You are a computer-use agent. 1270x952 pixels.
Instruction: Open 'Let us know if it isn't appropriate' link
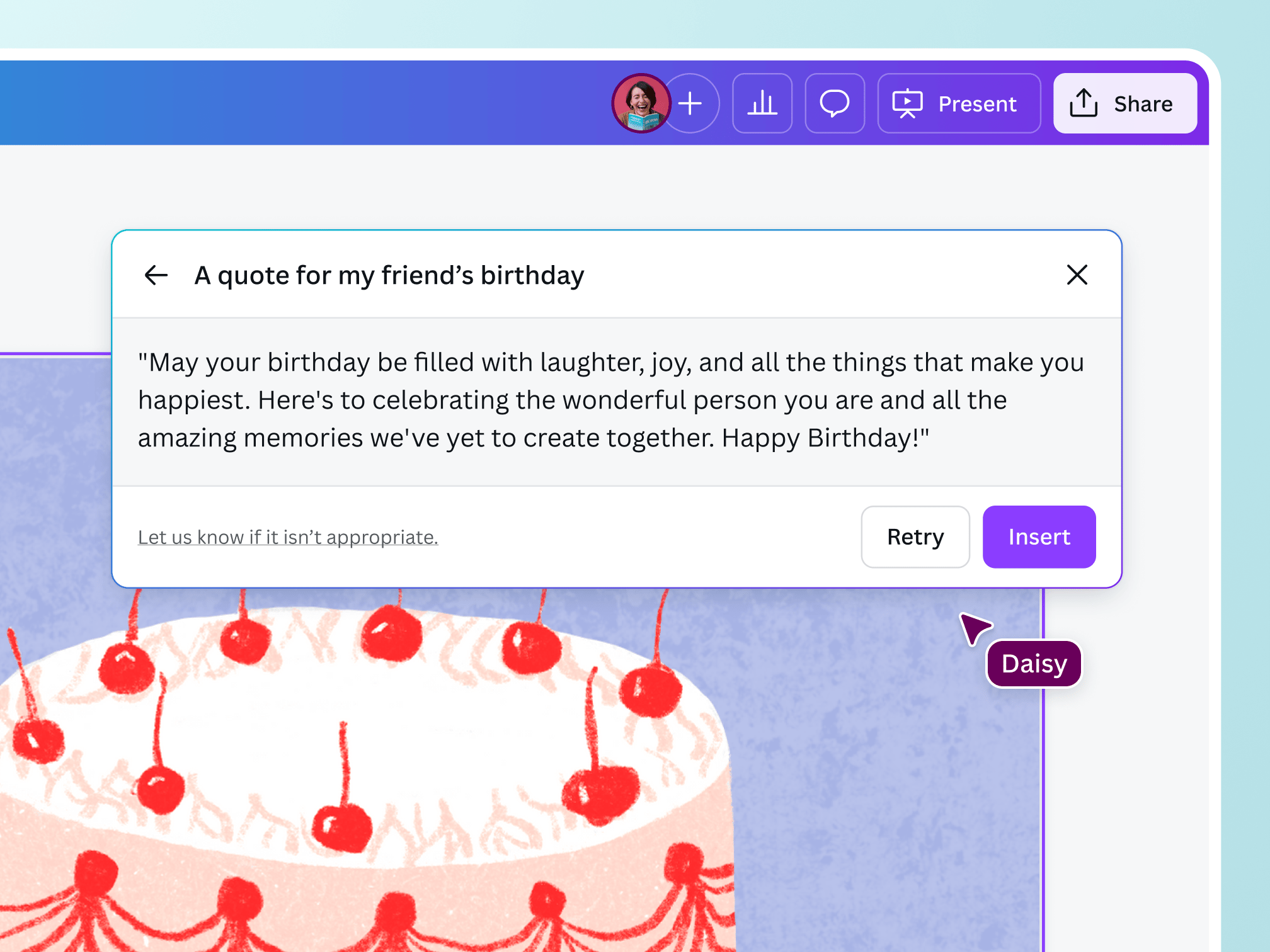289,536
